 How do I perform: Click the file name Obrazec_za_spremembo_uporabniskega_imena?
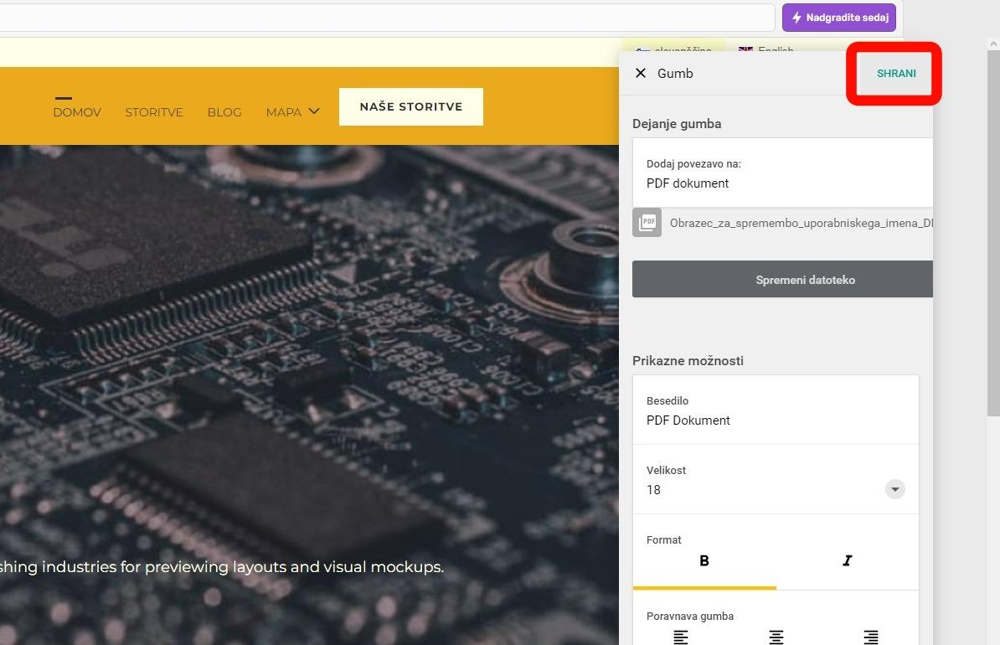pos(801,223)
